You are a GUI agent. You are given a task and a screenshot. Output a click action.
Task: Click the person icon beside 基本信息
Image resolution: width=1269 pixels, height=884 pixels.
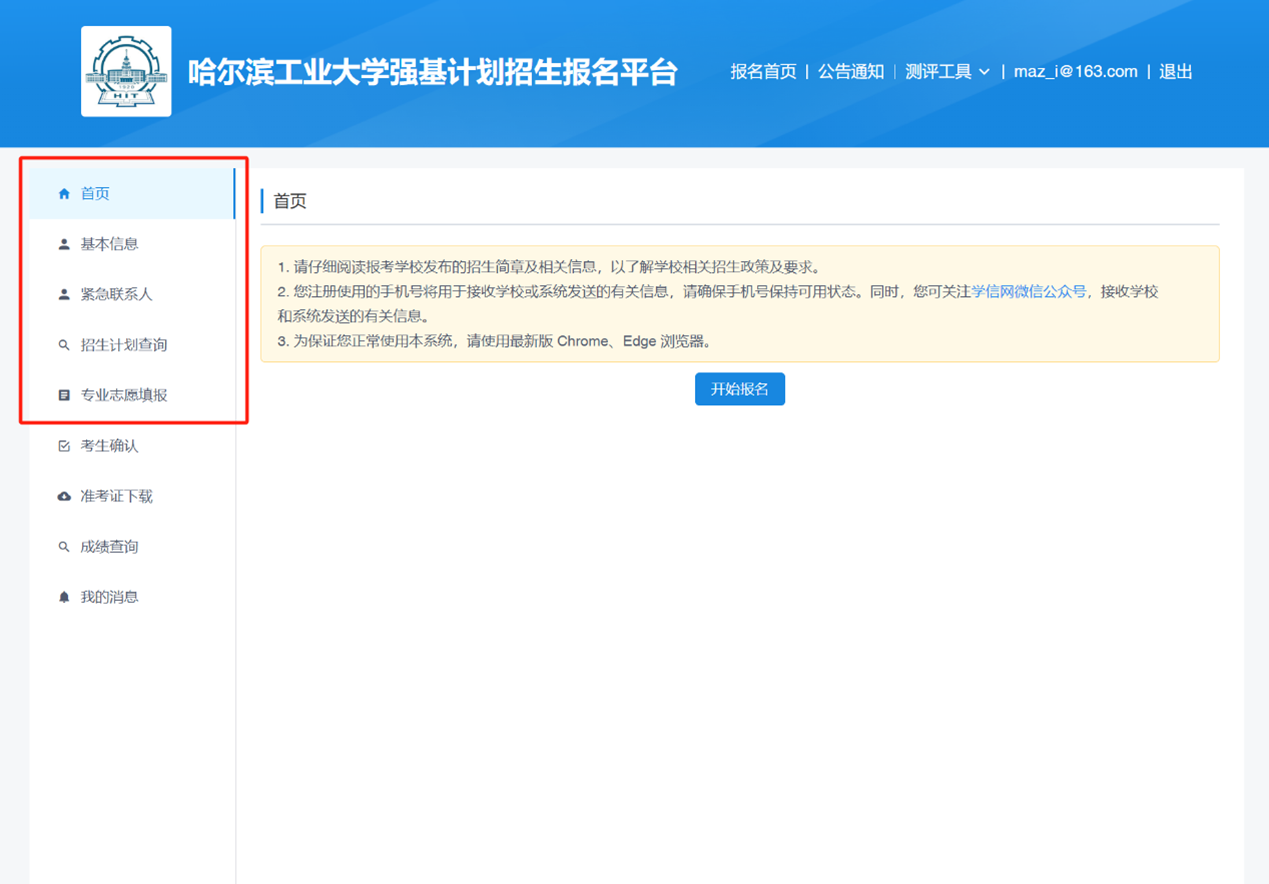pos(64,244)
